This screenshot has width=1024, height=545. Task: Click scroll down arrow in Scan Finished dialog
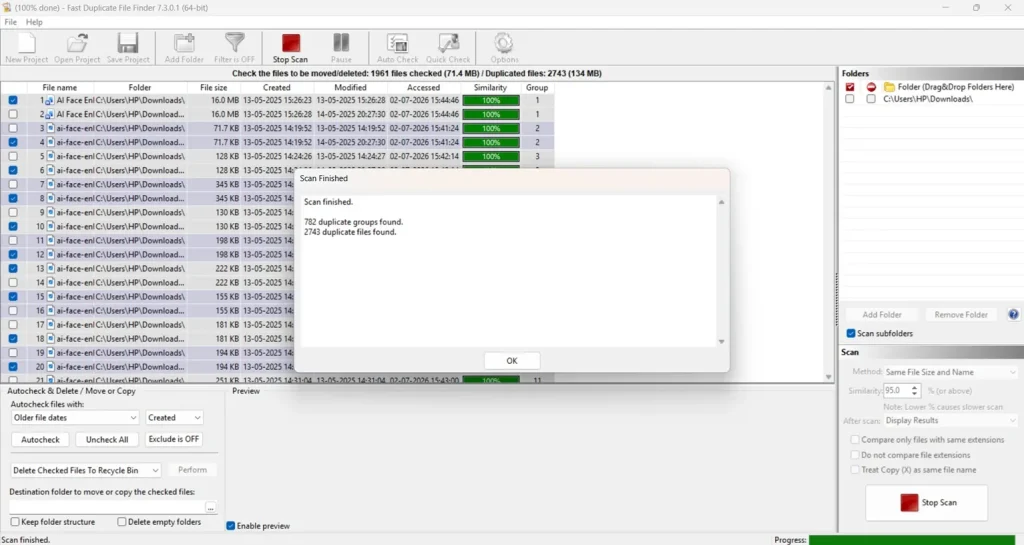[722, 341]
